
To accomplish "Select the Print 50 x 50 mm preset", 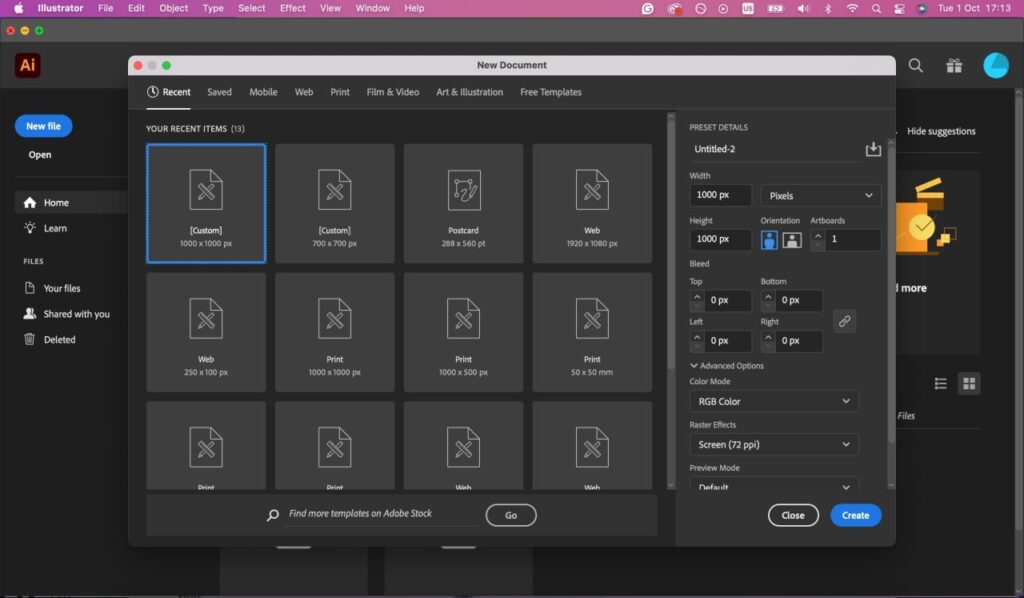I will pyautogui.click(x=592, y=332).
